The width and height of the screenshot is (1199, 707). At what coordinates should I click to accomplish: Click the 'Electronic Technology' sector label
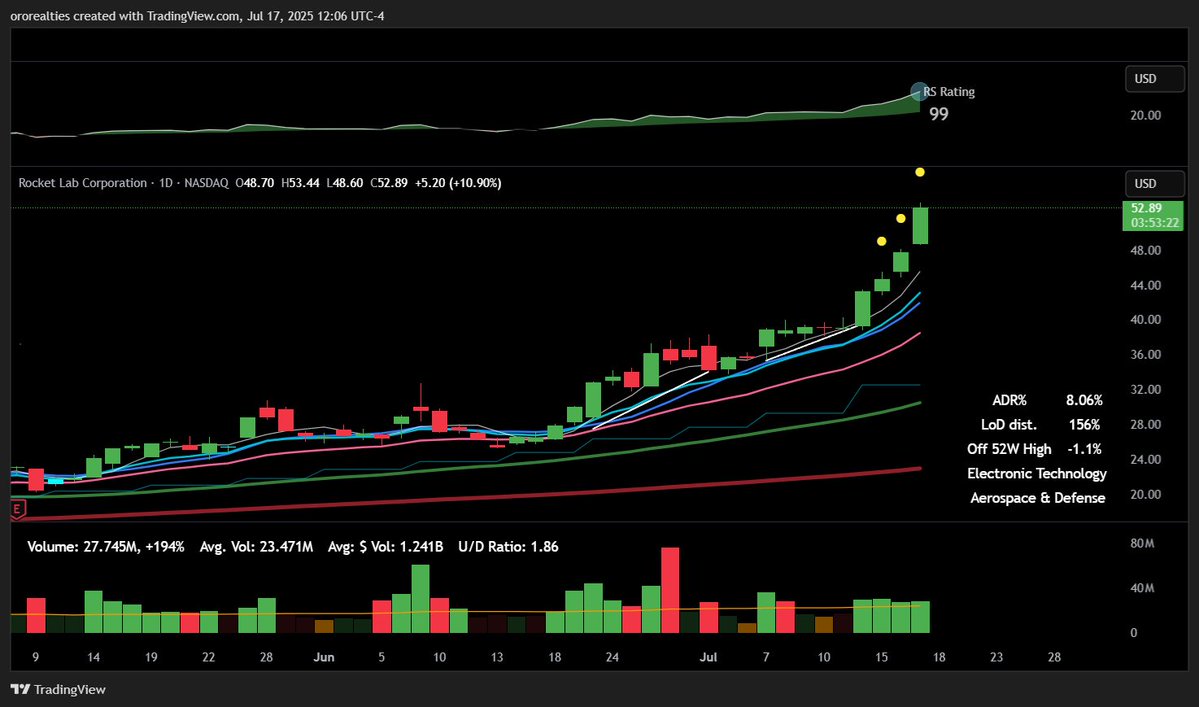pos(1037,474)
